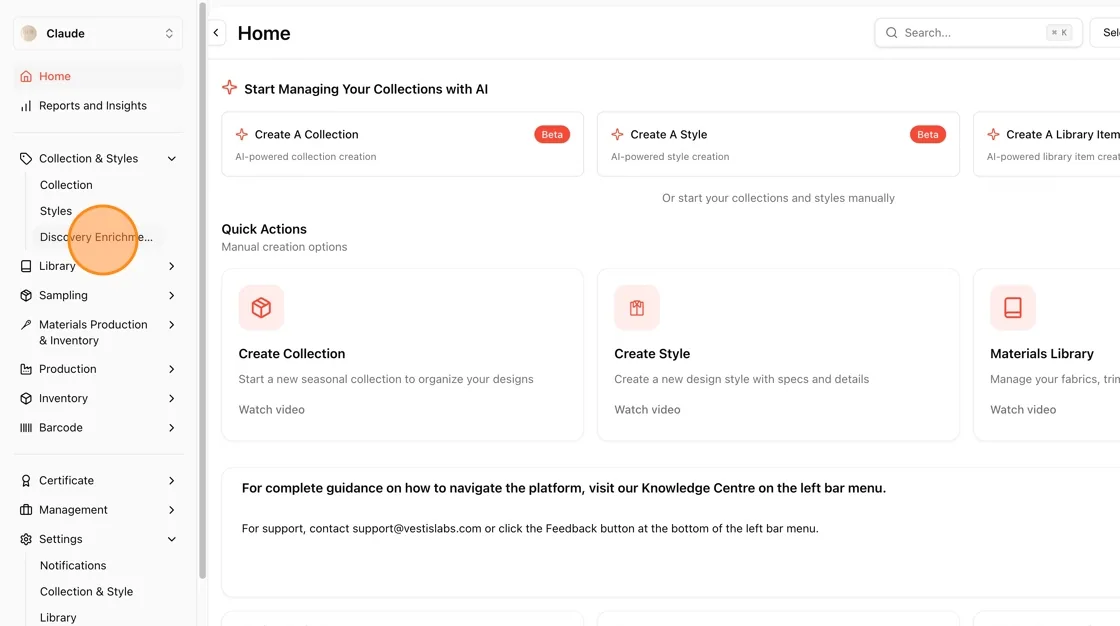This screenshot has width=1120, height=626.
Task: Click the Reports and Insights bar chart icon
Action: tap(26, 106)
